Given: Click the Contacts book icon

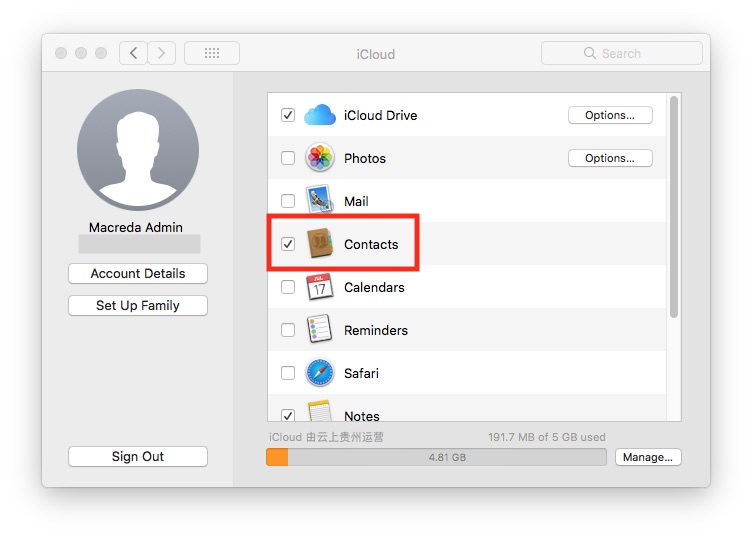Looking at the screenshot, I should (320, 244).
